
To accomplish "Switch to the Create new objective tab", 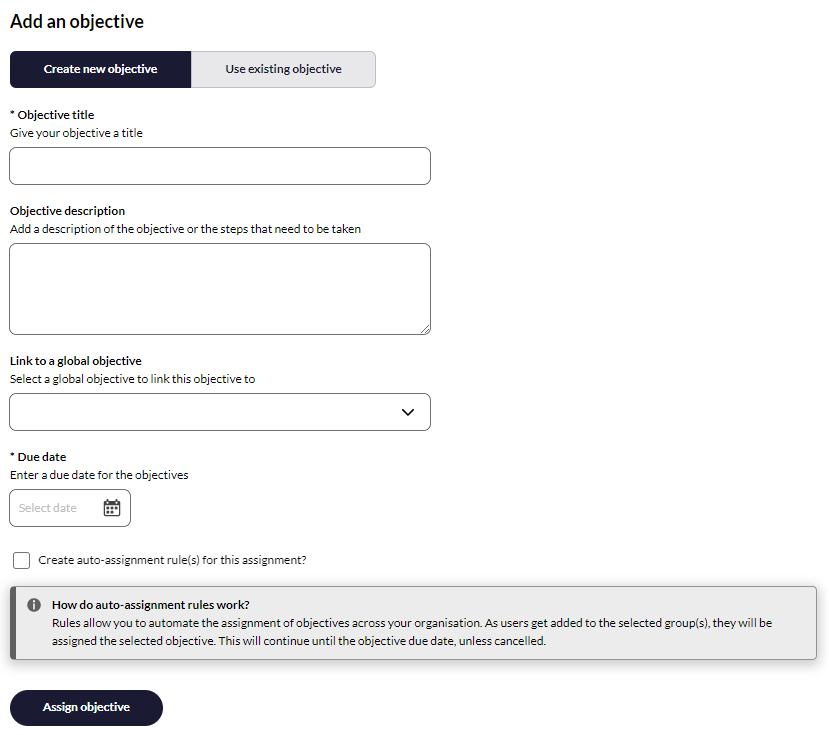I will (100, 70).
